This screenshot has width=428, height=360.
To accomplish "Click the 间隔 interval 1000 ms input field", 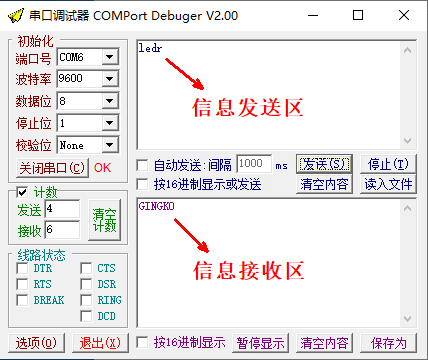I will pos(254,164).
